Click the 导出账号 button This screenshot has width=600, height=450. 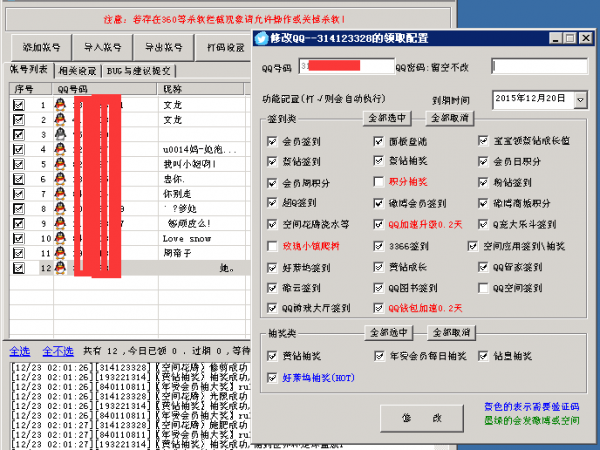pyautogui.click(x=164, y=47)
